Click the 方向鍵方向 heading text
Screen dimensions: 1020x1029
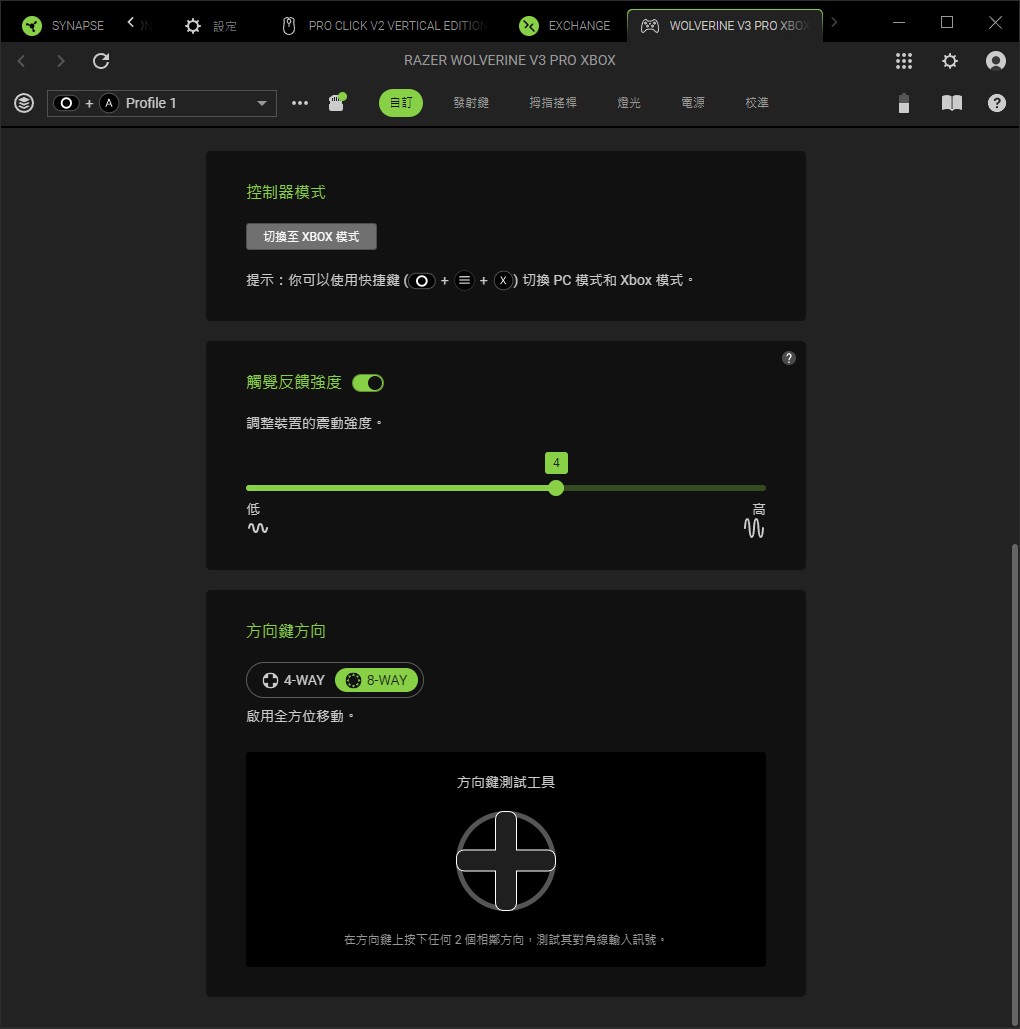pyautogui.click(x=286, y=631)
